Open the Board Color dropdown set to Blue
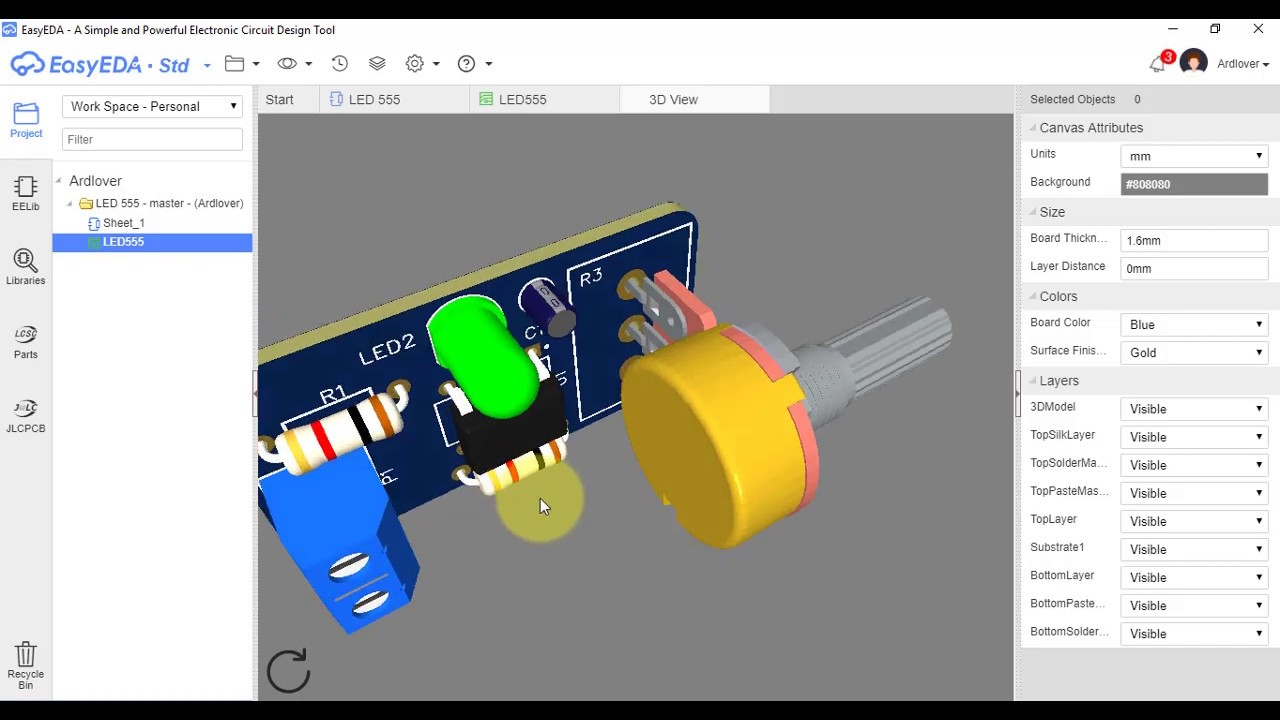 click(1194, 324)
